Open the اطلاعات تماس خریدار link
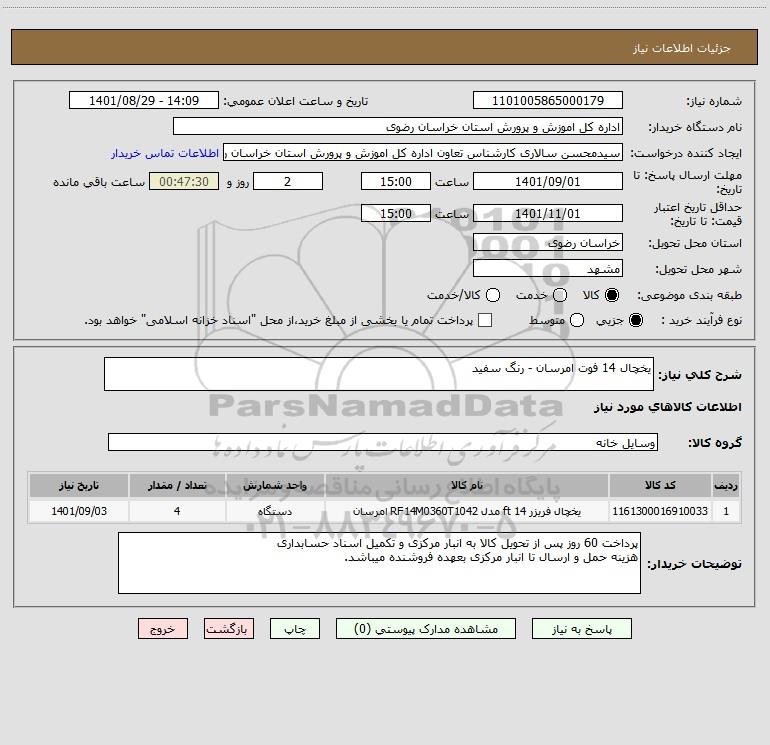The width and height of the screenshot is (770, 745). pyautogui.click(x=165, y=153)
